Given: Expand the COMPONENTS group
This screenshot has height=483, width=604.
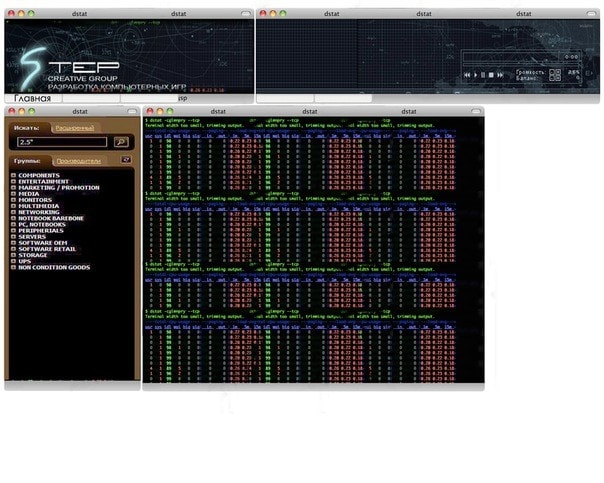Looking at the screenshot, I should (x=13, y=175).
